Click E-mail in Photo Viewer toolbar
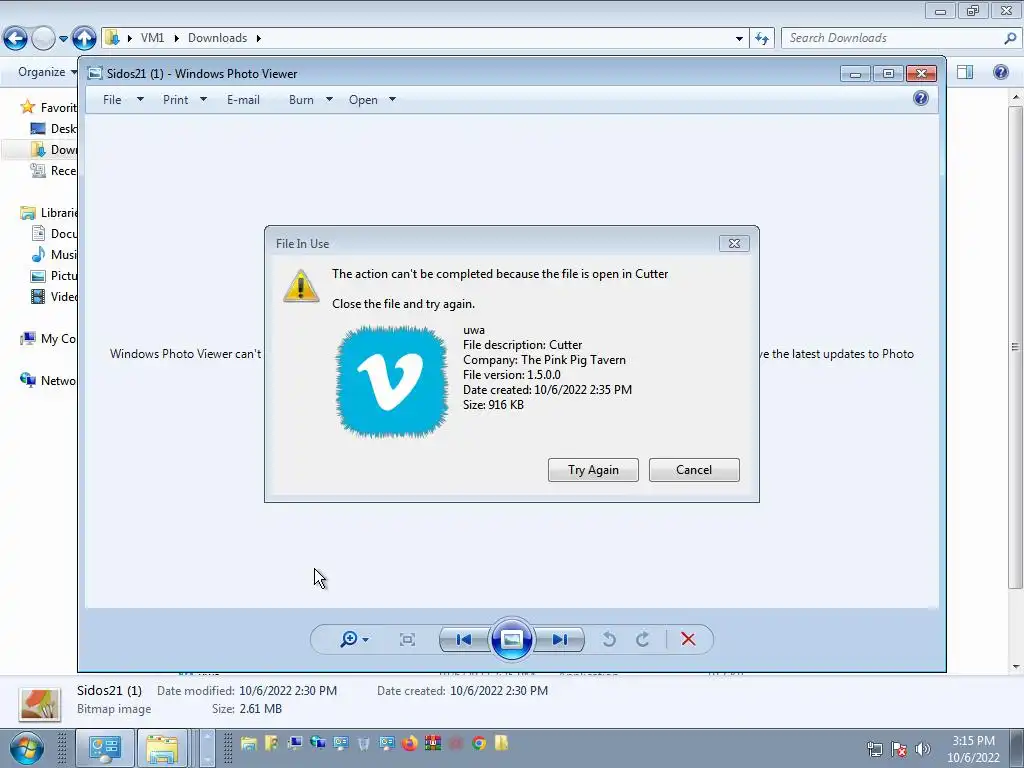Screen dimensions: 1024x768 pos(243,100)
